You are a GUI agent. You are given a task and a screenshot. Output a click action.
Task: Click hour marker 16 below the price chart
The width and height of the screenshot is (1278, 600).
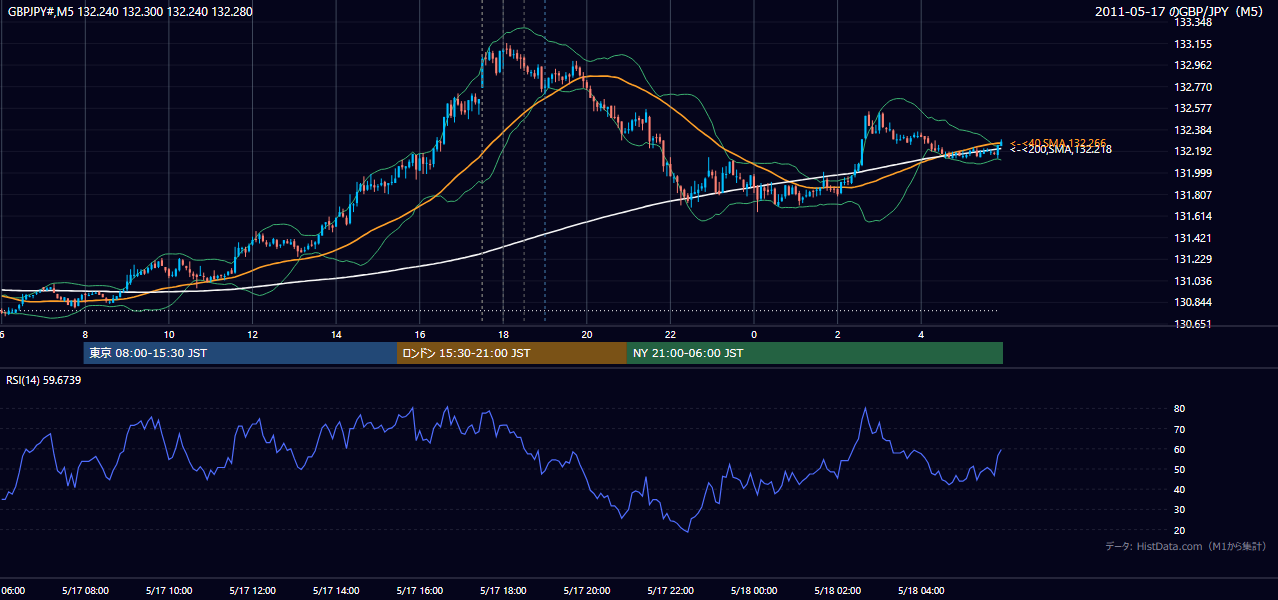tap(419, 334)
